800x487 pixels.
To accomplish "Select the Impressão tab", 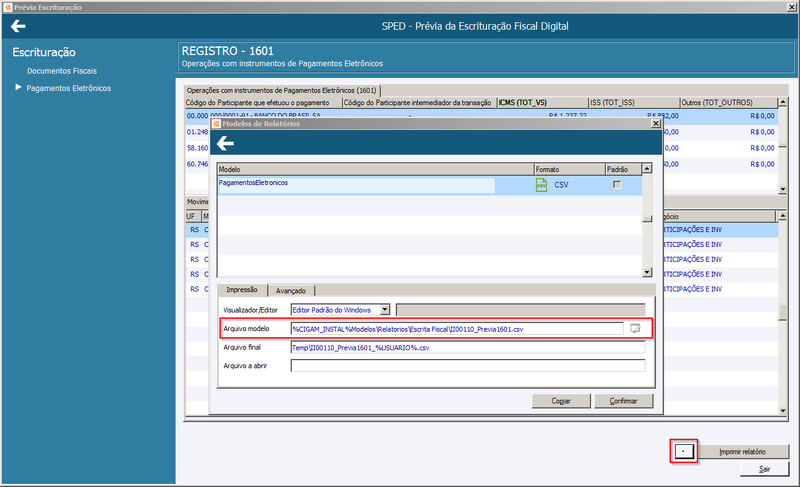I will point(242,290).
